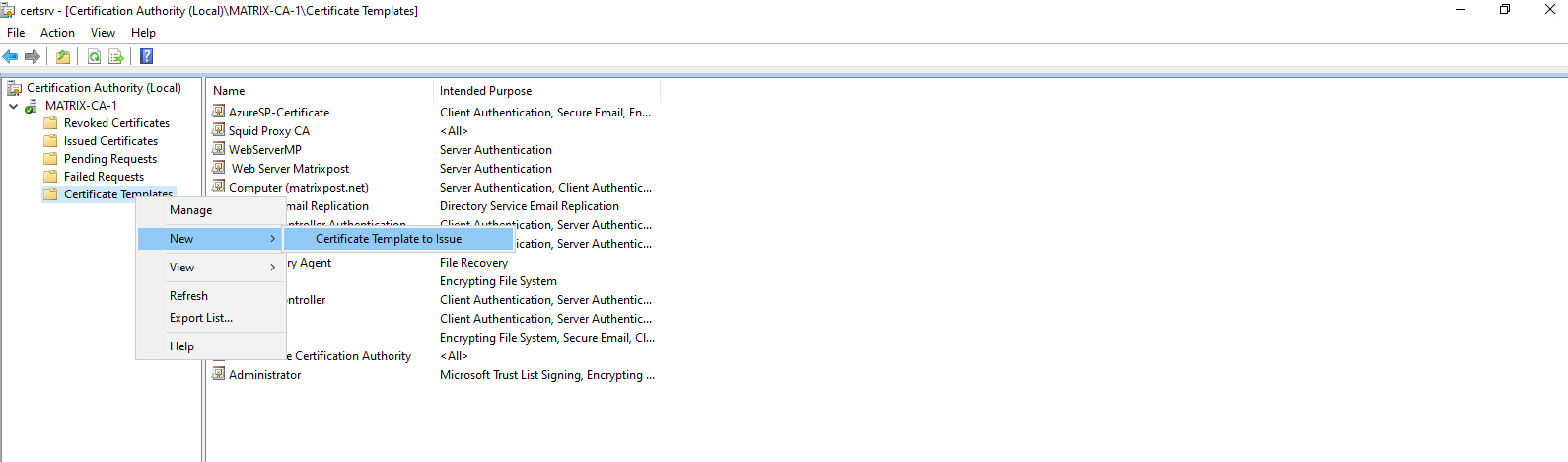Screen dimensions: 1568x462
Task: Select Failed Requests in the tree
Action: [x=104, y=177]
